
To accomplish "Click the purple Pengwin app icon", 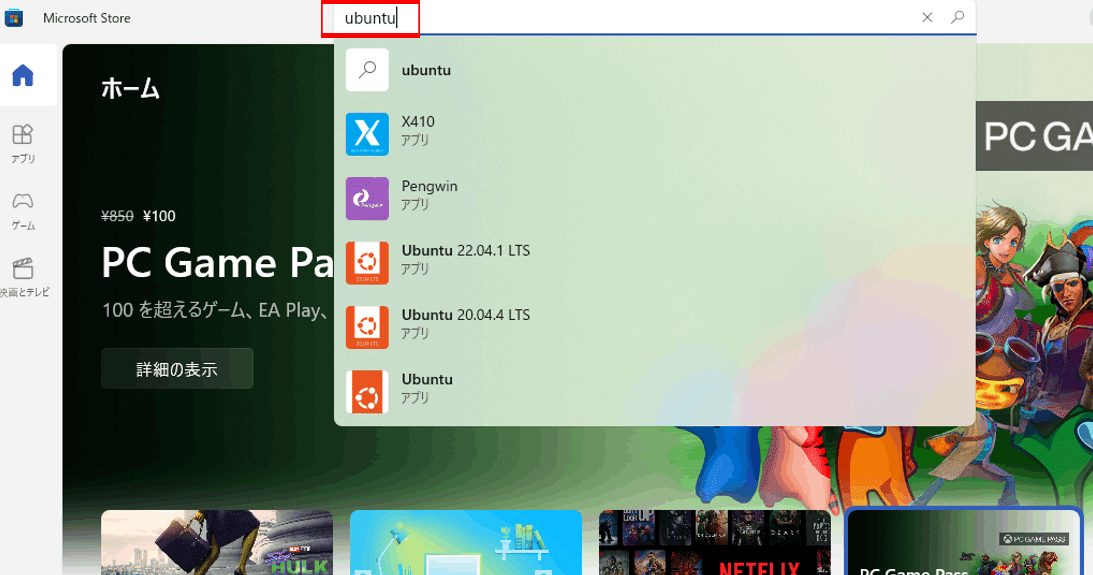I will coord(367,198).
